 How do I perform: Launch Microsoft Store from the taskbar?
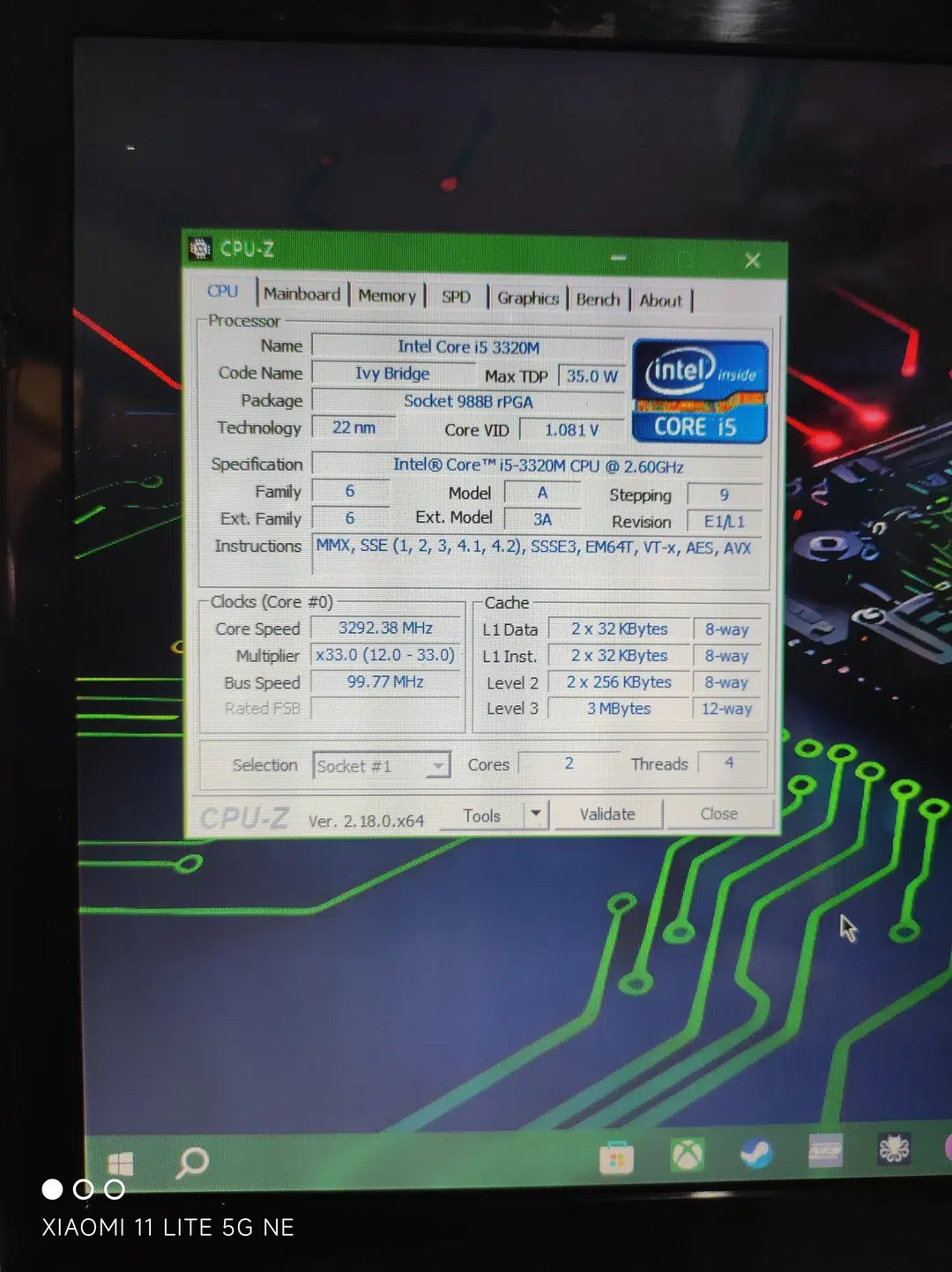(616, 1157)
